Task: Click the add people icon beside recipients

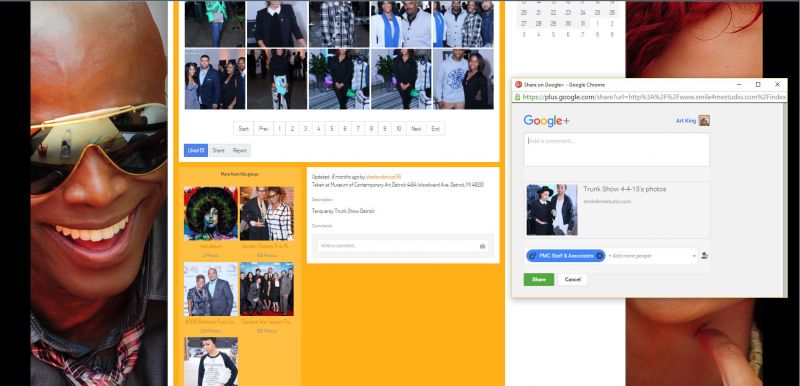Action: click(704, 255)
